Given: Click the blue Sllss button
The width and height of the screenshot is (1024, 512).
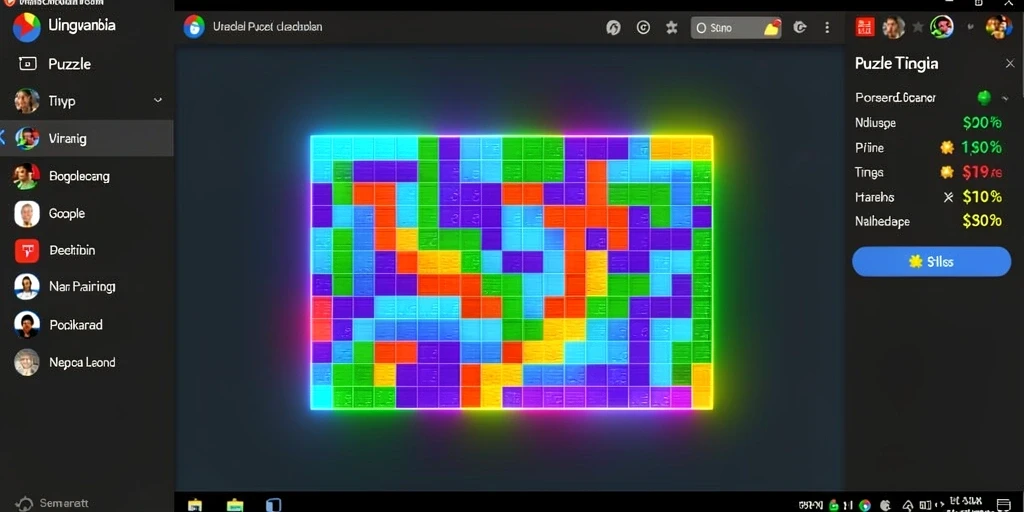Looking at the screenshot, I should coord(931,262).
